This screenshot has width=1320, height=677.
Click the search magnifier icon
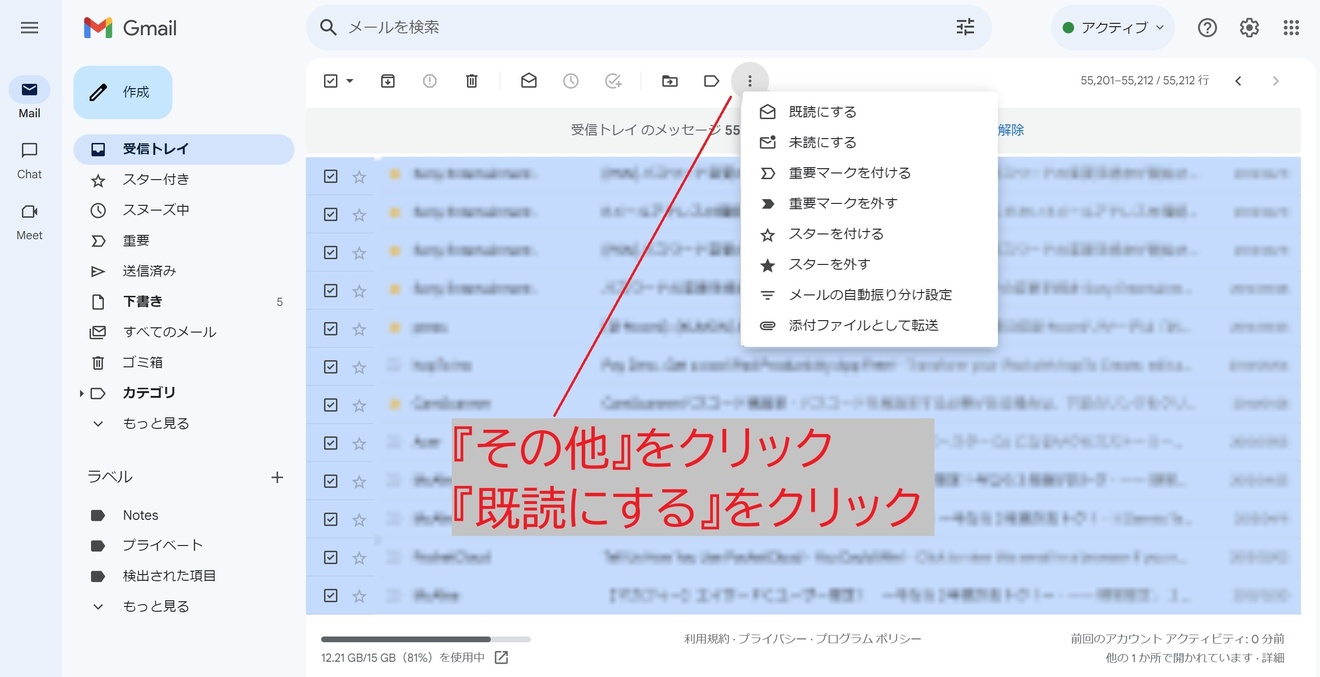pyautogui.click(x=328, y=28)
